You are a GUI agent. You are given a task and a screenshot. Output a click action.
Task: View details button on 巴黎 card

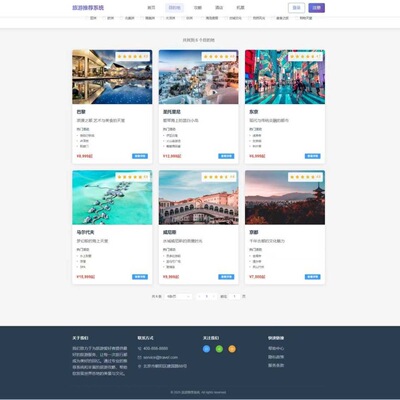pos(140,156)
